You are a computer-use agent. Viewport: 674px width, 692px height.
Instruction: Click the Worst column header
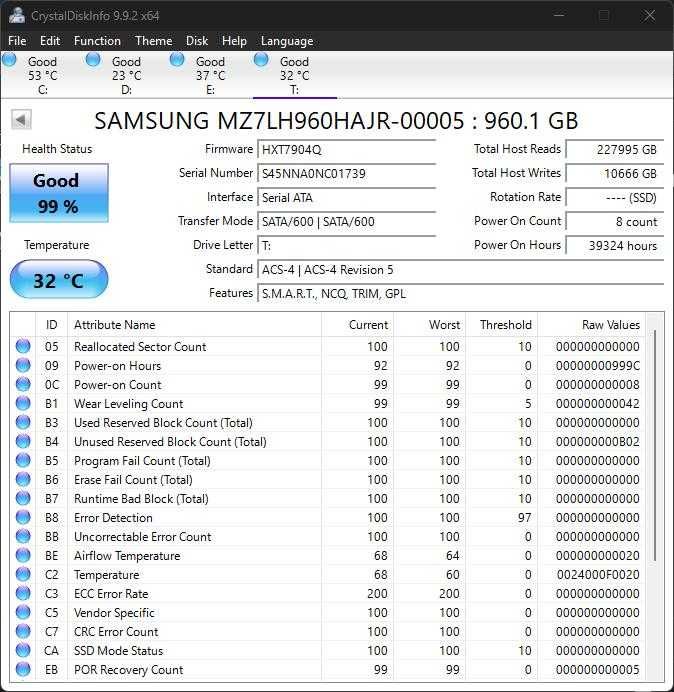[429, 325]
